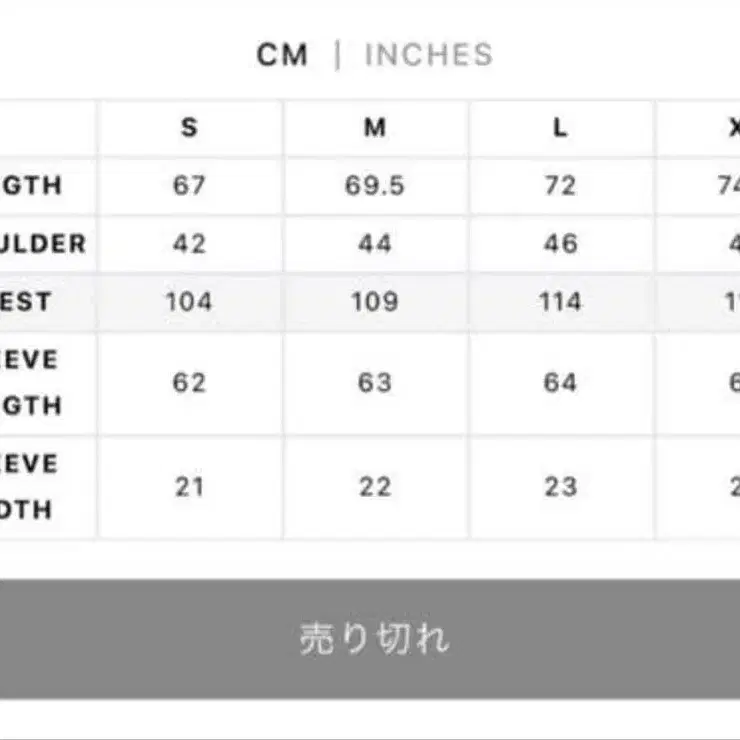Click the M sleeve width value 22
740x740 pixels.
click(x=375, y=487)
